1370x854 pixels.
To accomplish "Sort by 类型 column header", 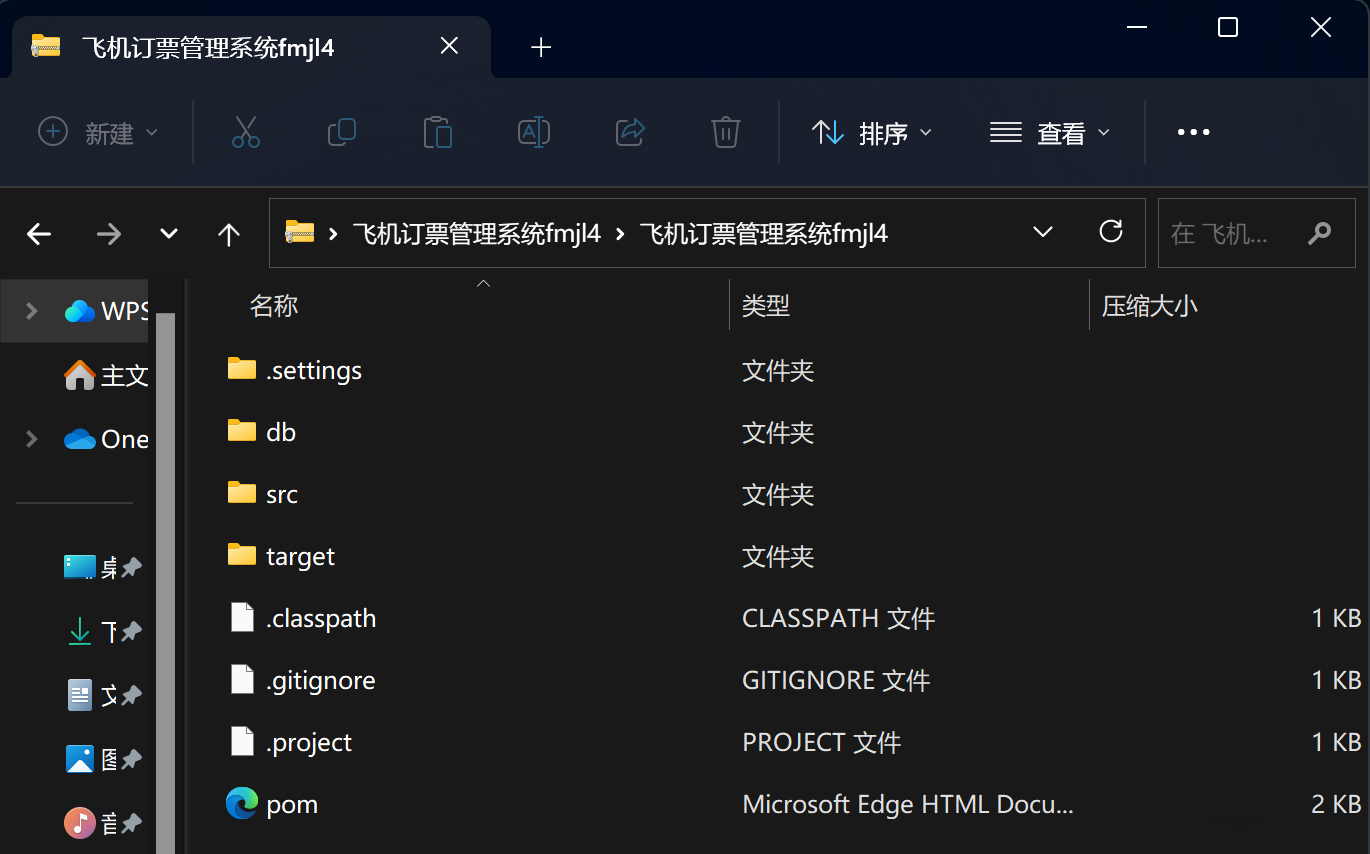I will coord(766,306).
